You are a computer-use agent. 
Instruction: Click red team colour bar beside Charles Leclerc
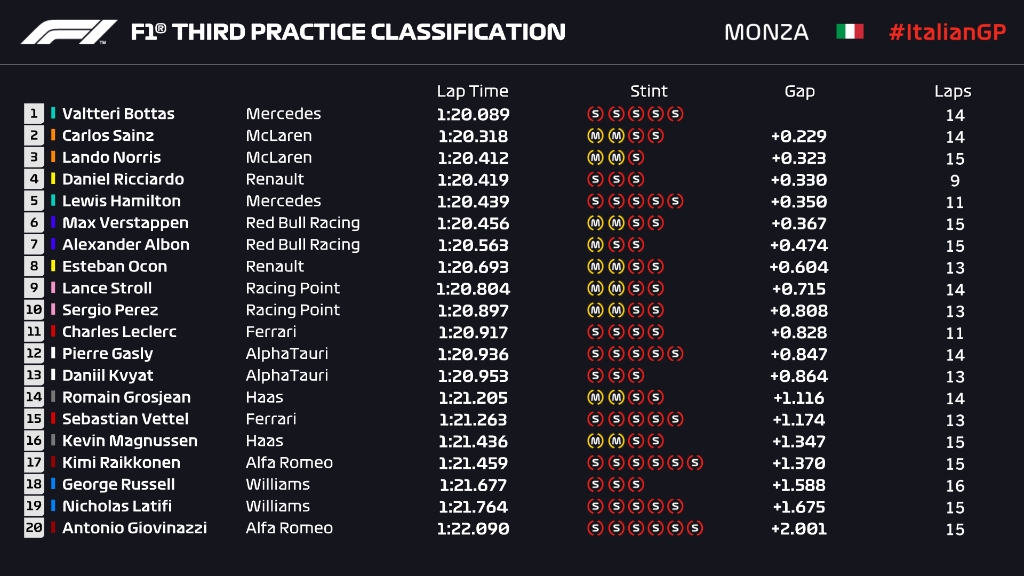click(x=54, y=332)
